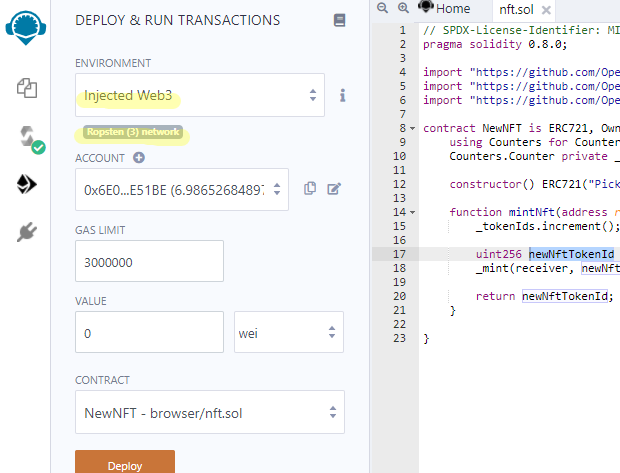Click the function mintNft declaration line
Viewport: 620px width, 473px height.
[535, 212]
